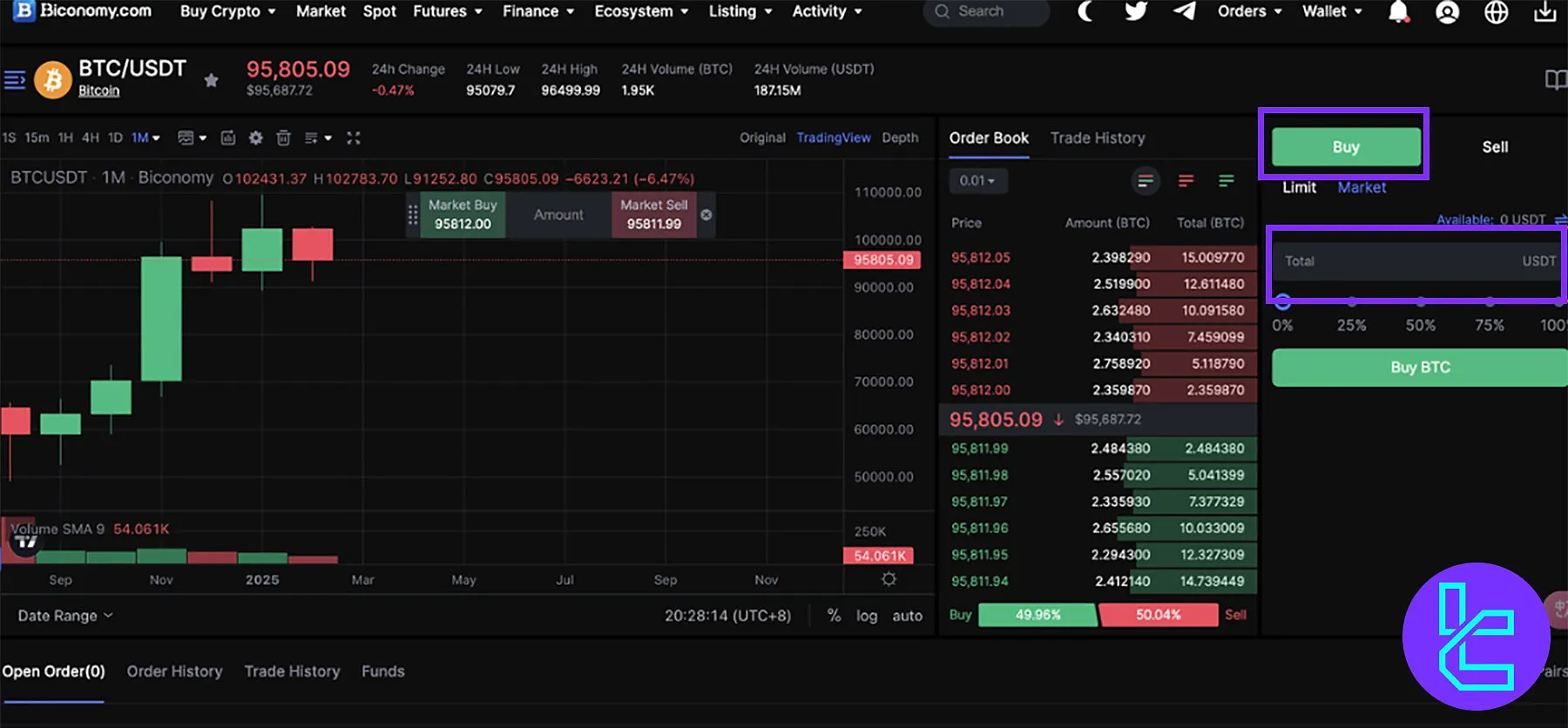Select the Order Book tab

point(989,138)
